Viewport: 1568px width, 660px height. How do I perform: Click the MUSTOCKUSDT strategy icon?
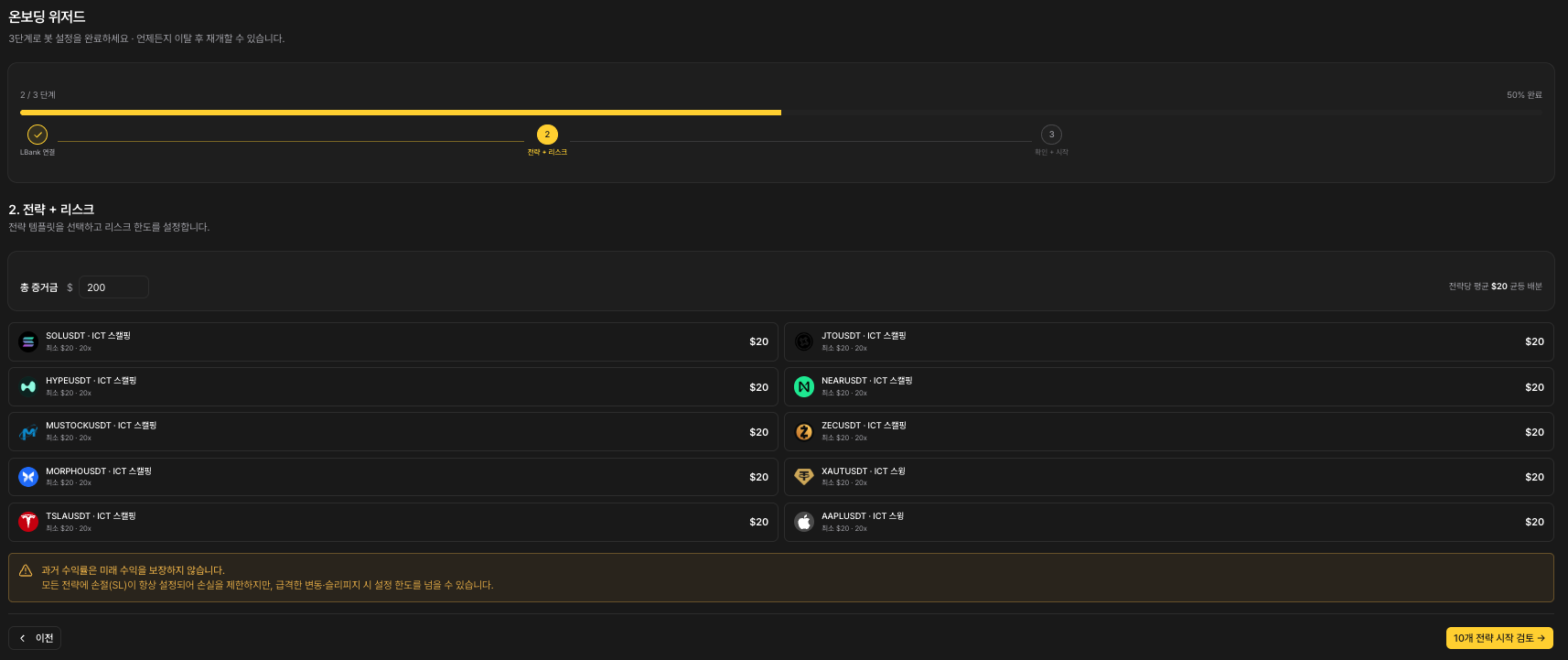(28, 432)
